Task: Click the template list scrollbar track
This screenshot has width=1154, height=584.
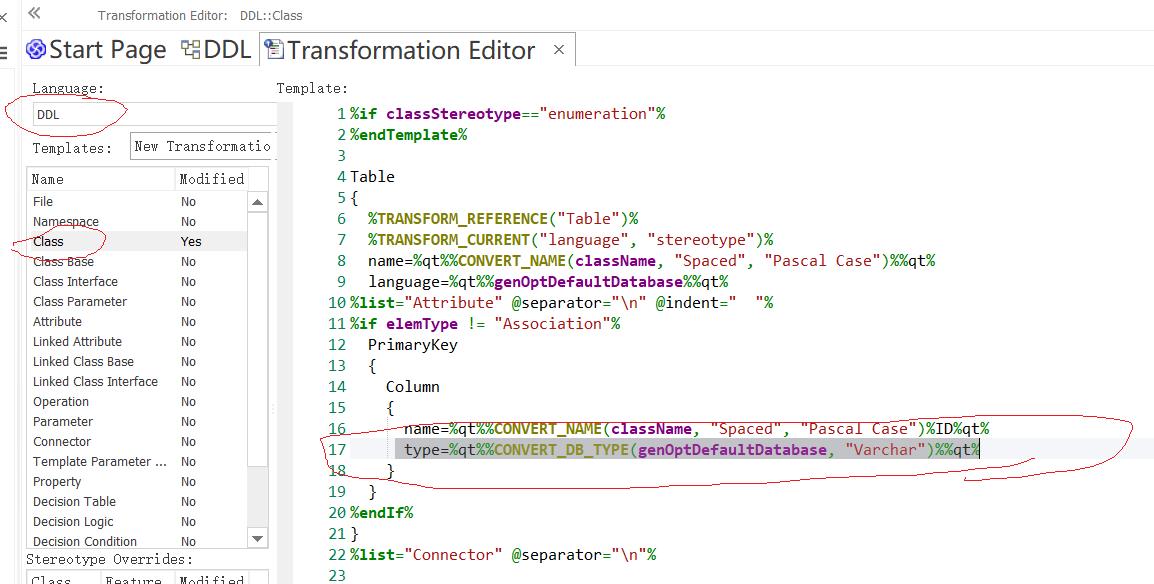Action: [257, 497]
